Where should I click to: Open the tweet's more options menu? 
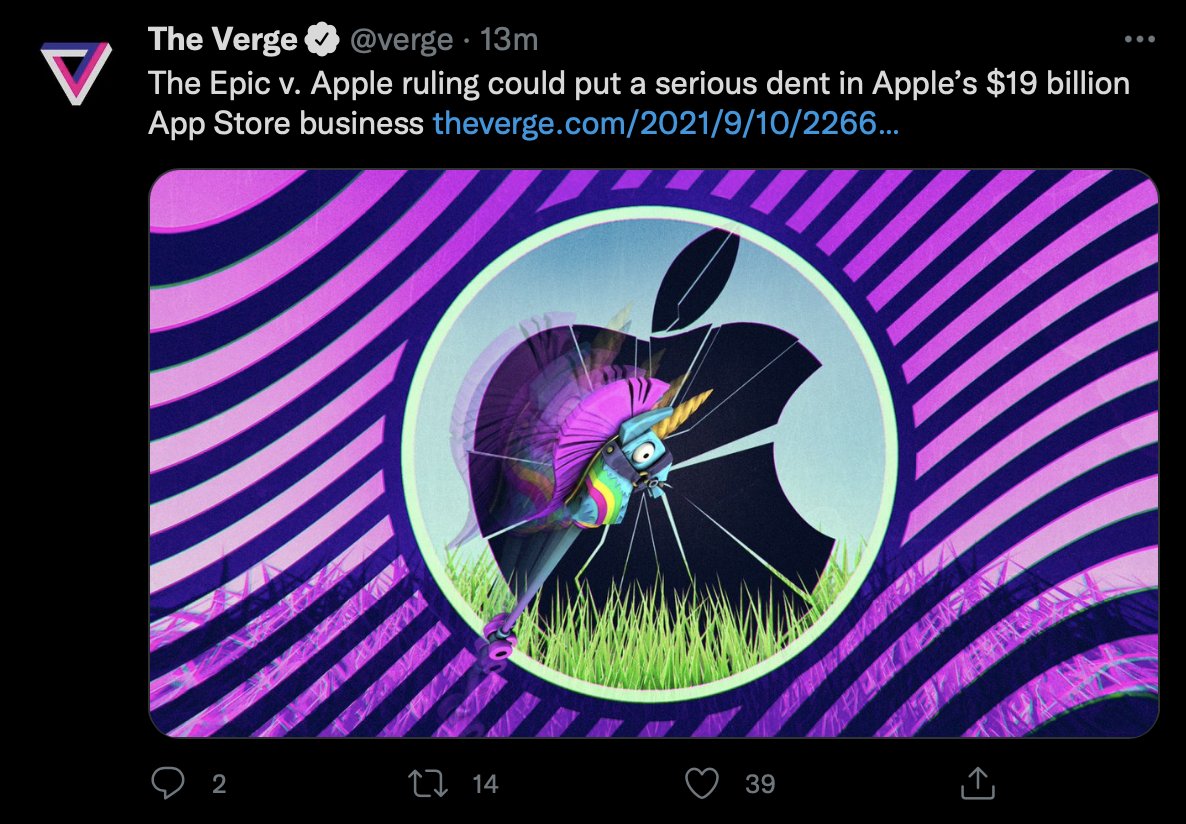1140,40
